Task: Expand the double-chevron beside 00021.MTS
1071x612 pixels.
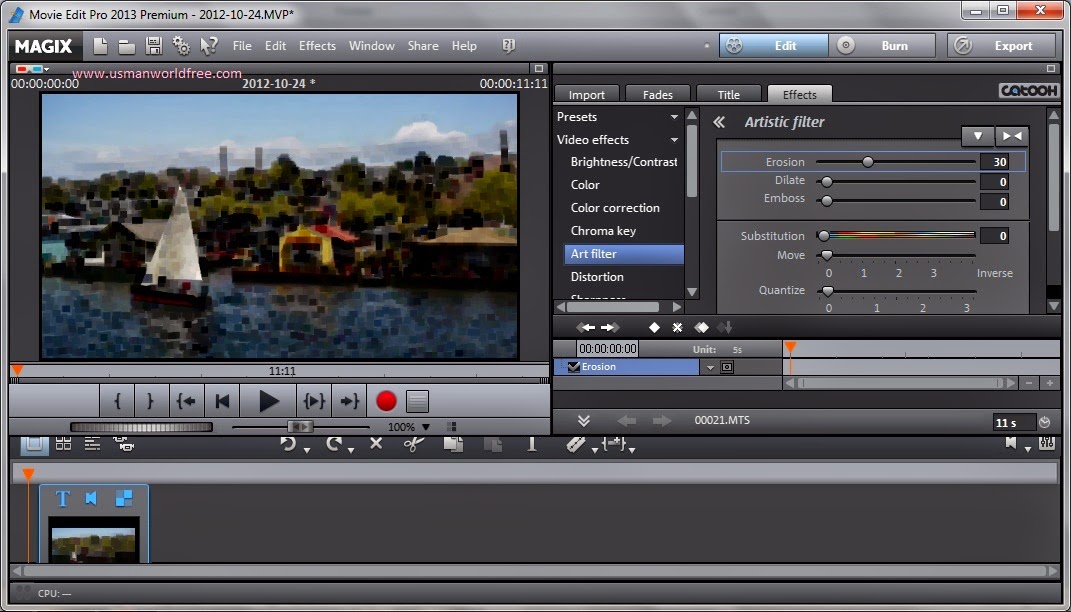Action: click(x=583, y=421)
